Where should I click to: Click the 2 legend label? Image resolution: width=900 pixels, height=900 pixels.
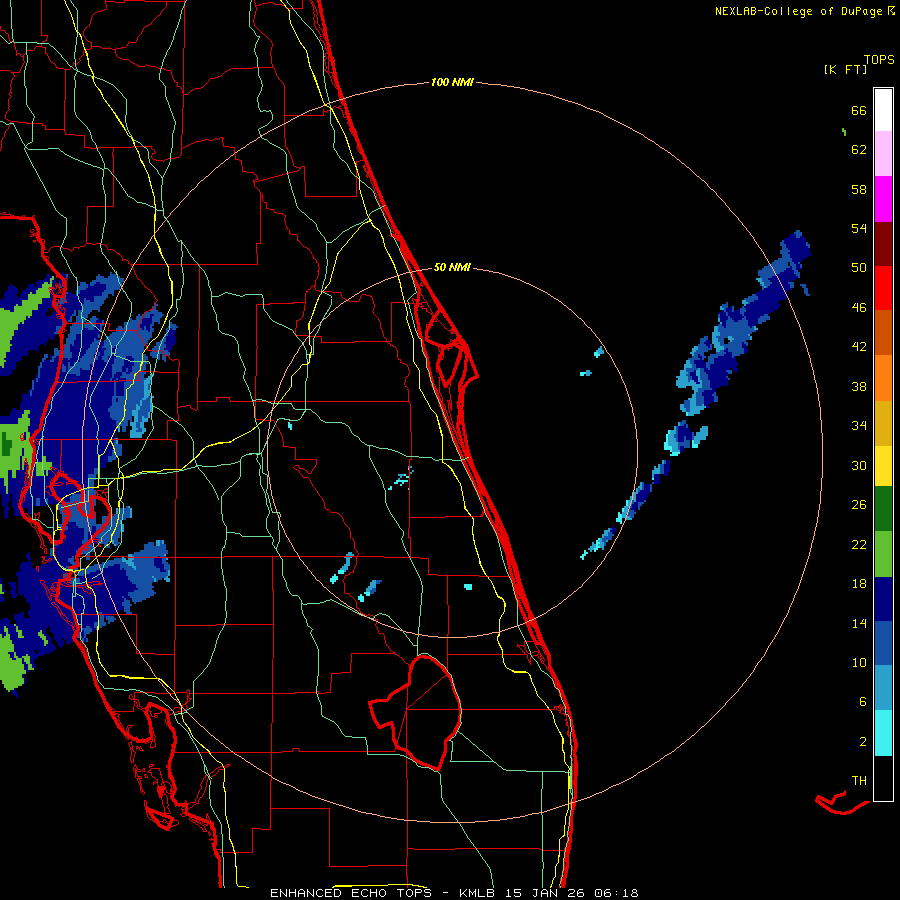point(863,742)
